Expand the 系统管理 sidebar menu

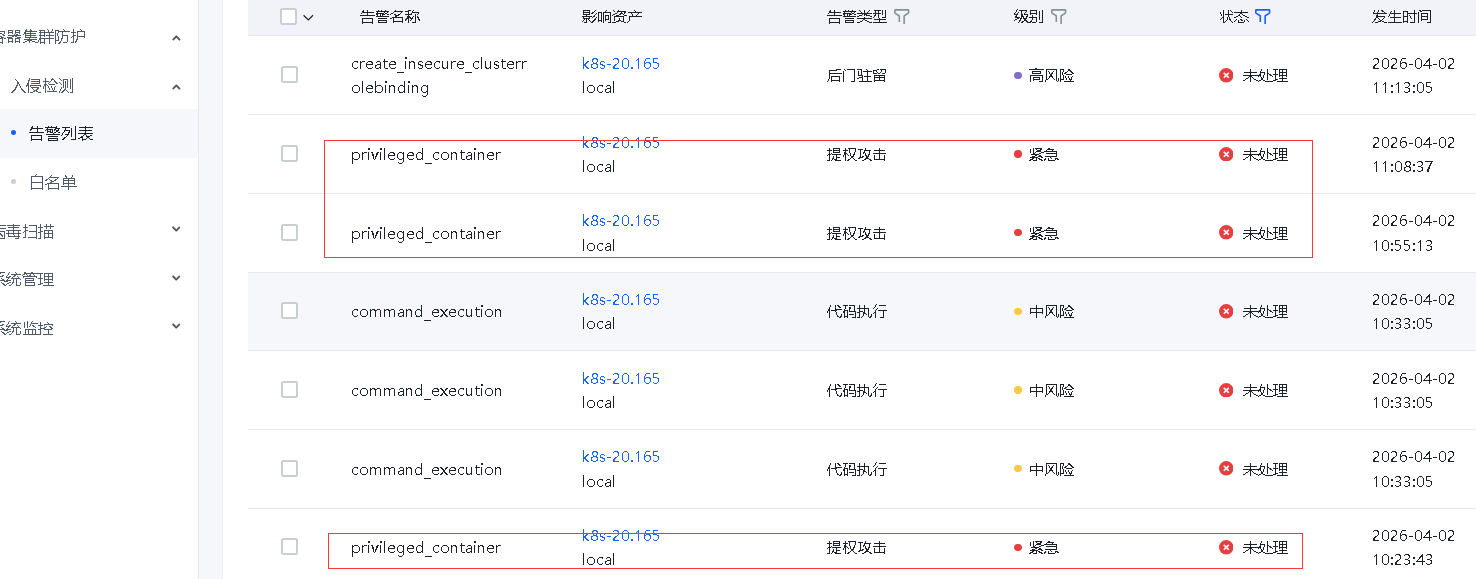tap(176, 278)
